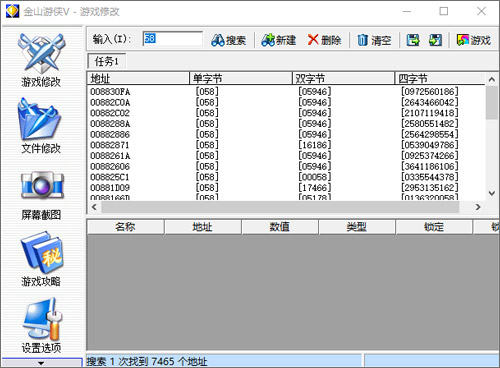This screenshot has height=368, width=500.
Task: Click four-byte value [0972560186]
Action: (430, 92)
